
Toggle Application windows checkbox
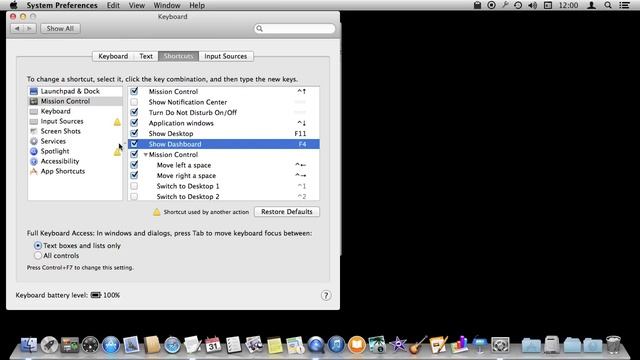click(134, 123)
